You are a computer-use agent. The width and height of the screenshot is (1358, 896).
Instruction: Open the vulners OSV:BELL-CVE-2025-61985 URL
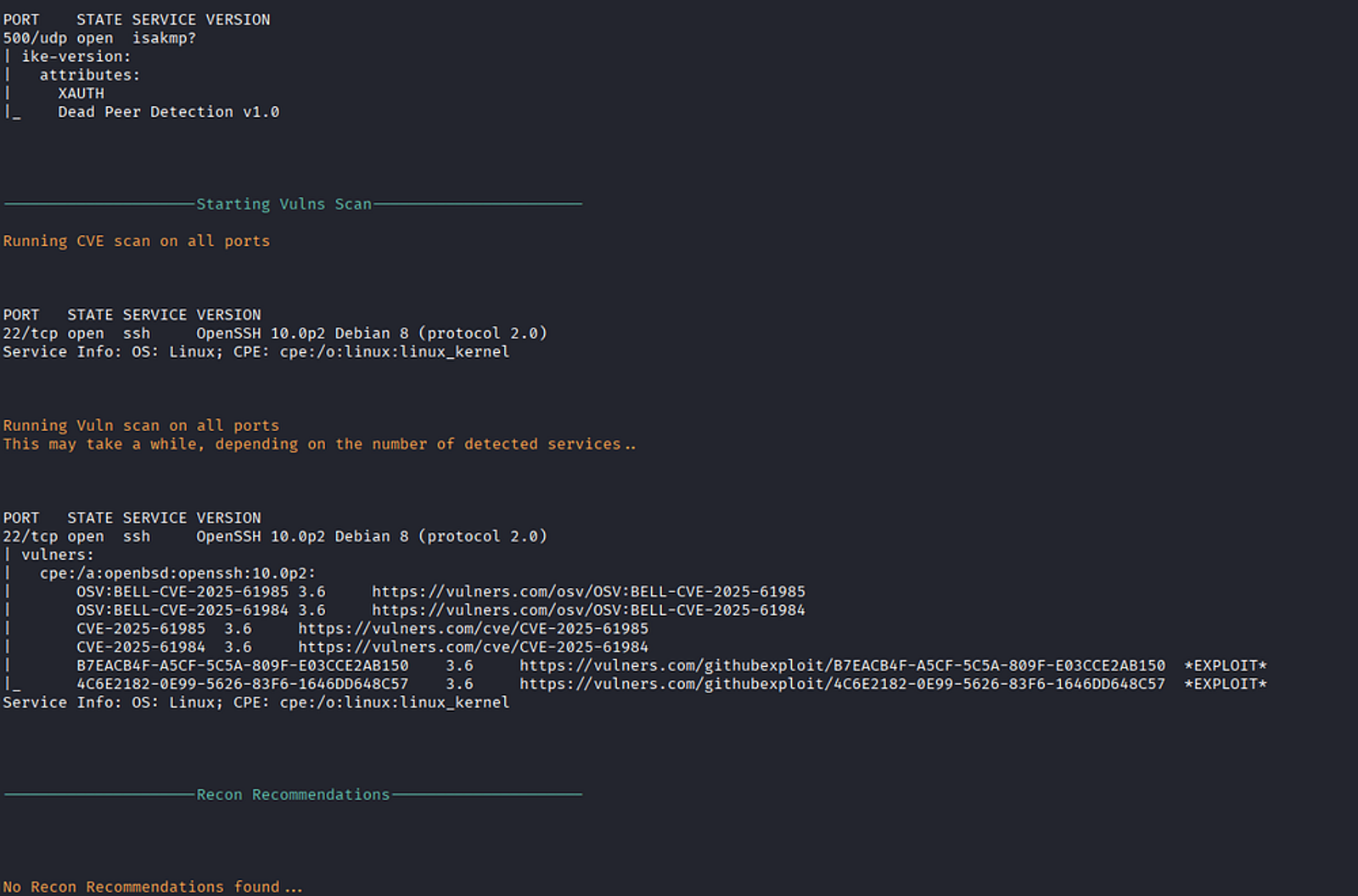[x=588, y=591]
